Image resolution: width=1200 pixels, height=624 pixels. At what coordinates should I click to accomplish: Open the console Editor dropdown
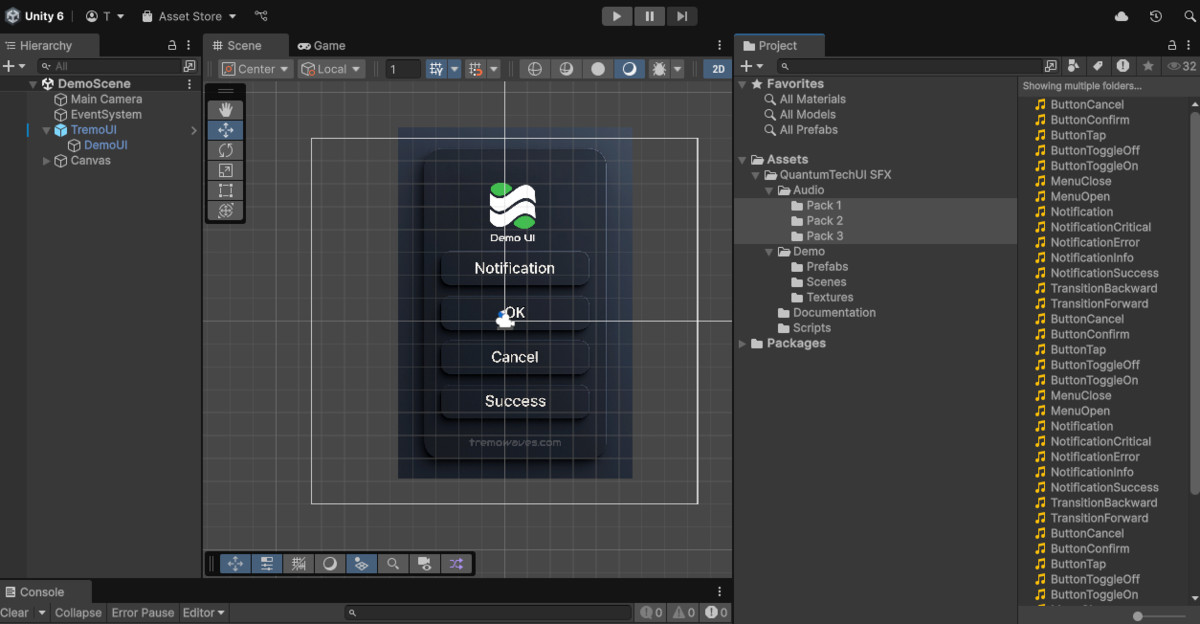tap(204, 612)
